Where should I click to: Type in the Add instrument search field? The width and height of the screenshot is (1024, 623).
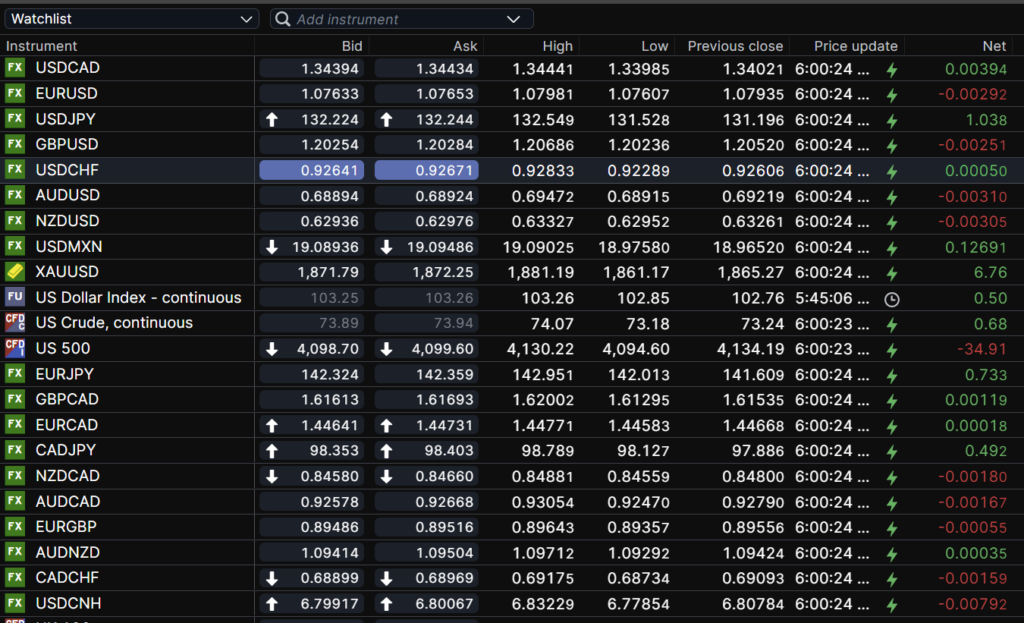(x=395, y=19)
